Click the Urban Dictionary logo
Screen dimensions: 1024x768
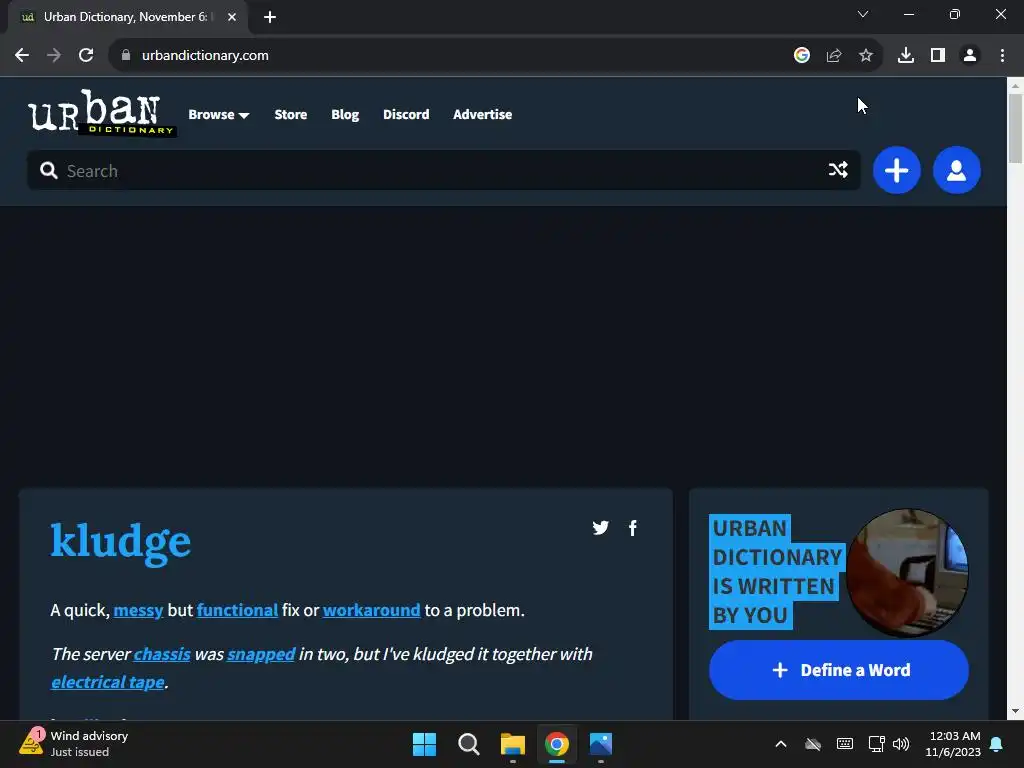102,113
